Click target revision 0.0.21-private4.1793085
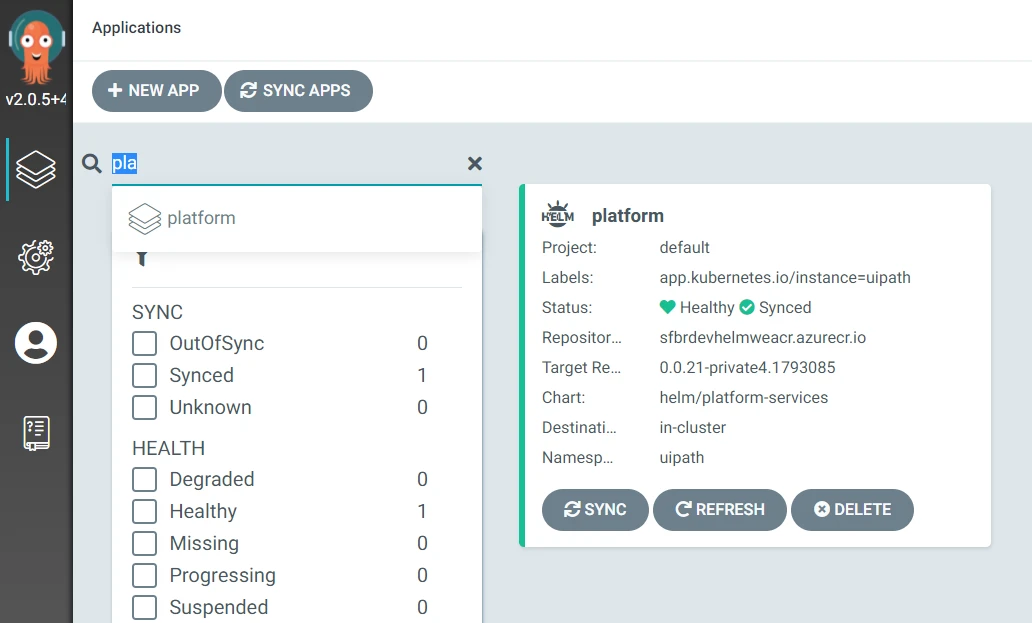 point(748,367)
